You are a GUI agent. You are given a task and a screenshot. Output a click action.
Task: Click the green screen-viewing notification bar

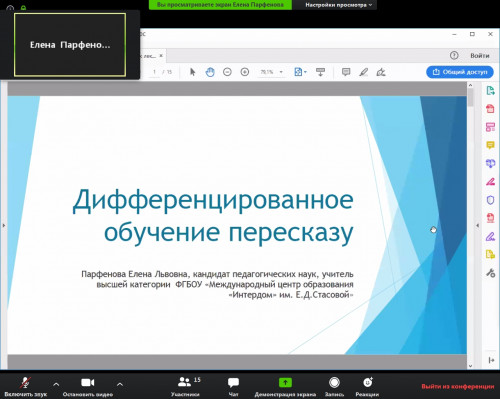[220, 5]
